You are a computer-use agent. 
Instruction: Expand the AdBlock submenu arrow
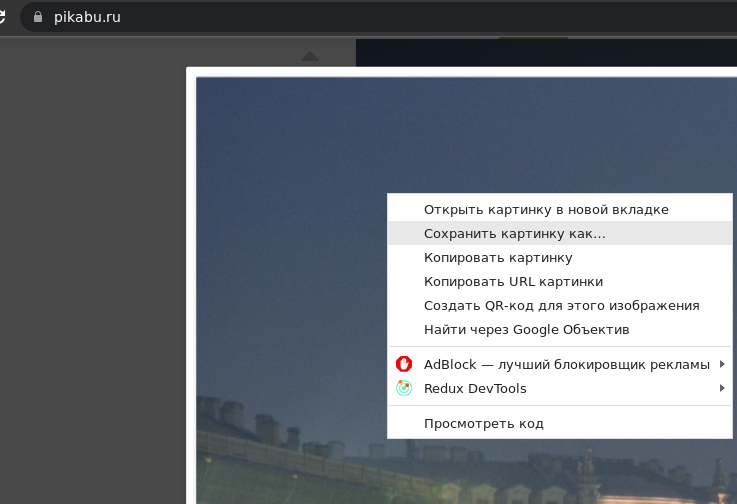point(722,364)
